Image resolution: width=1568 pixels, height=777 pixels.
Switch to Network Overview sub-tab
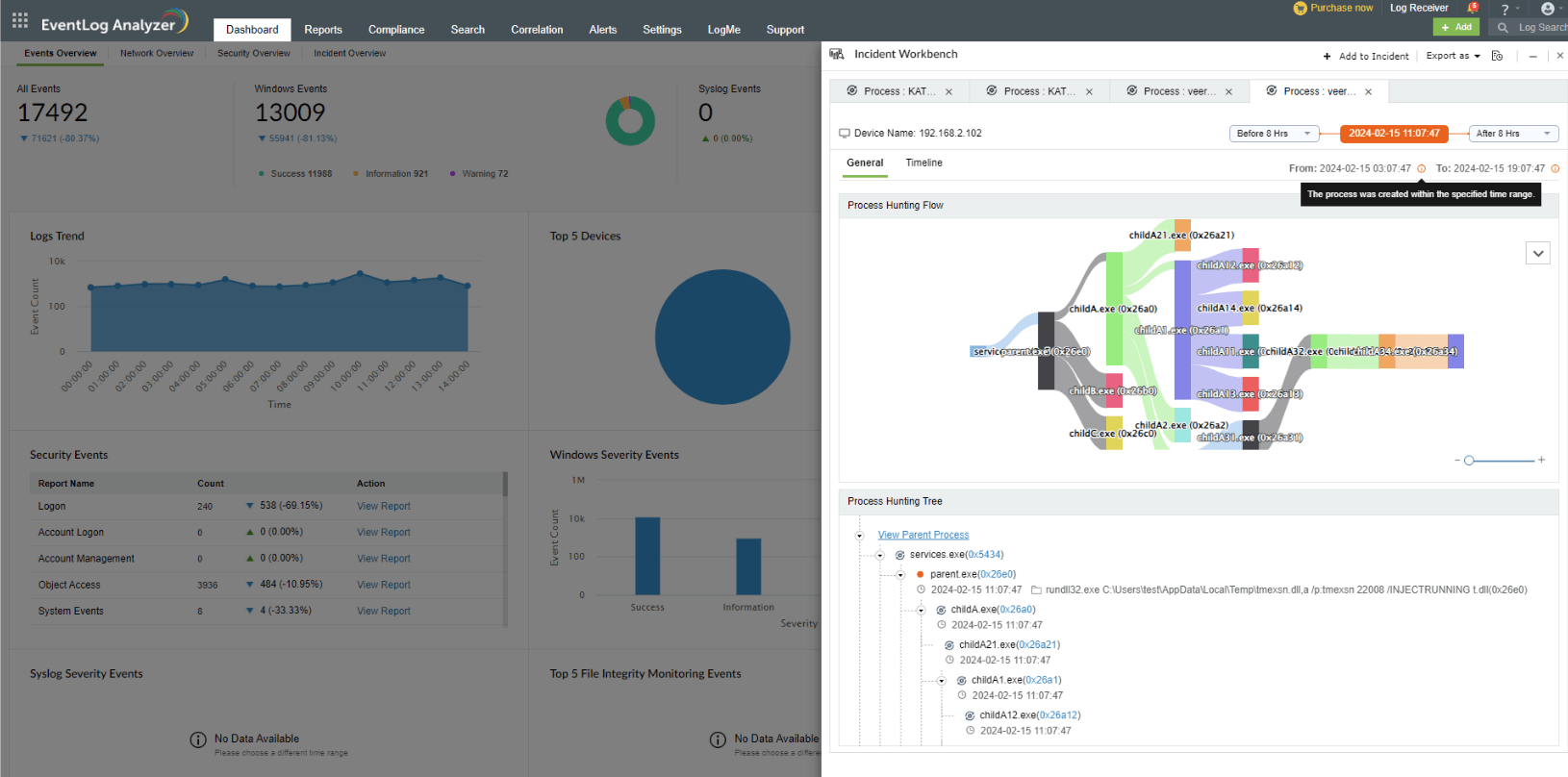[157, 54]
